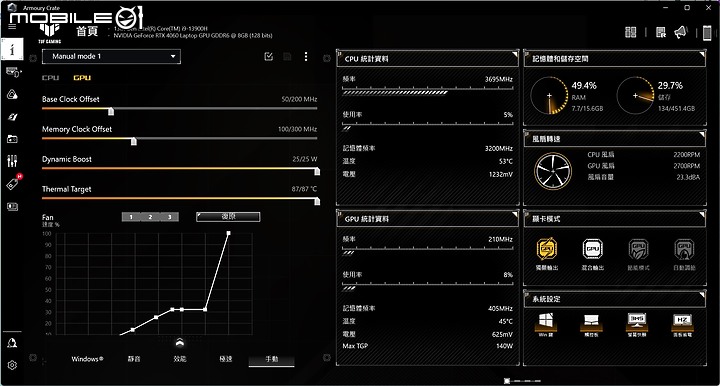Image resolution: width=720 pixels, height=386 pixels.
Task: Open the notice list icon at top right
Action: pos(661,32)
